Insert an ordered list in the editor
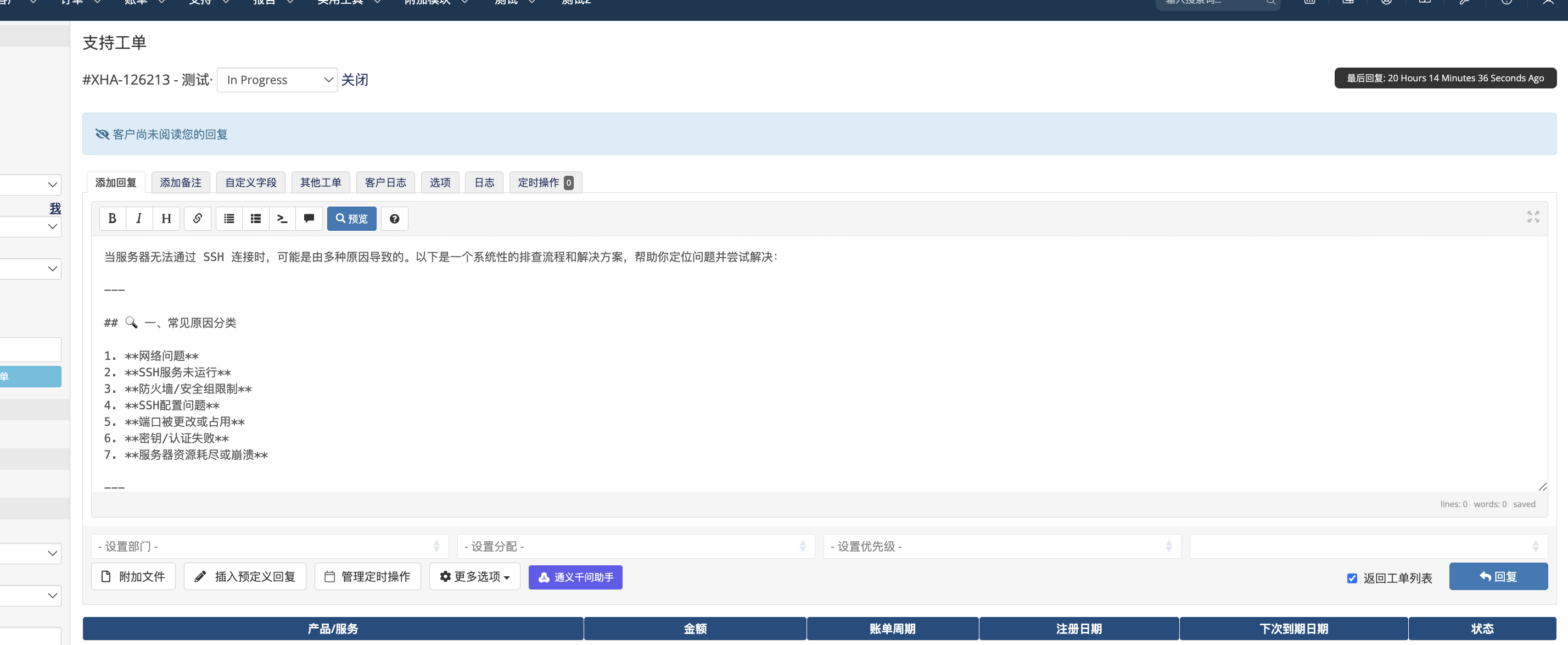1568x645 pixels. click(256, 218)
